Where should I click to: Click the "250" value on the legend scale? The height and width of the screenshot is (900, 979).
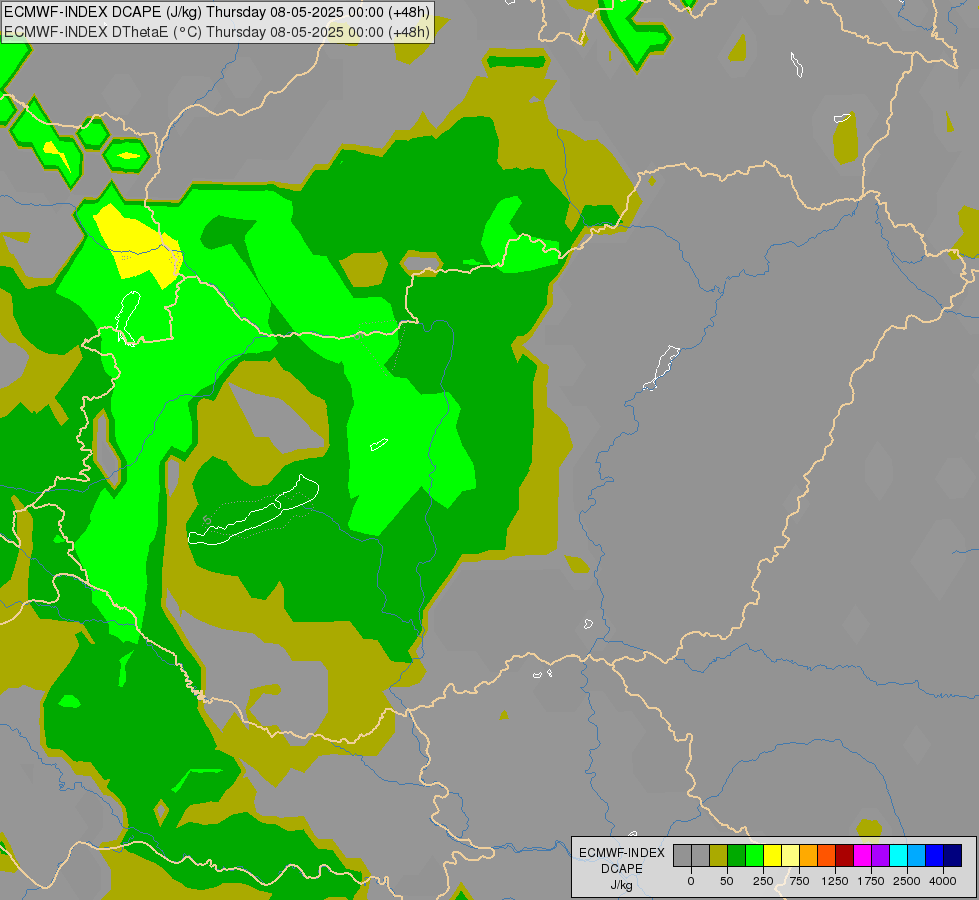tap(763, 881)
